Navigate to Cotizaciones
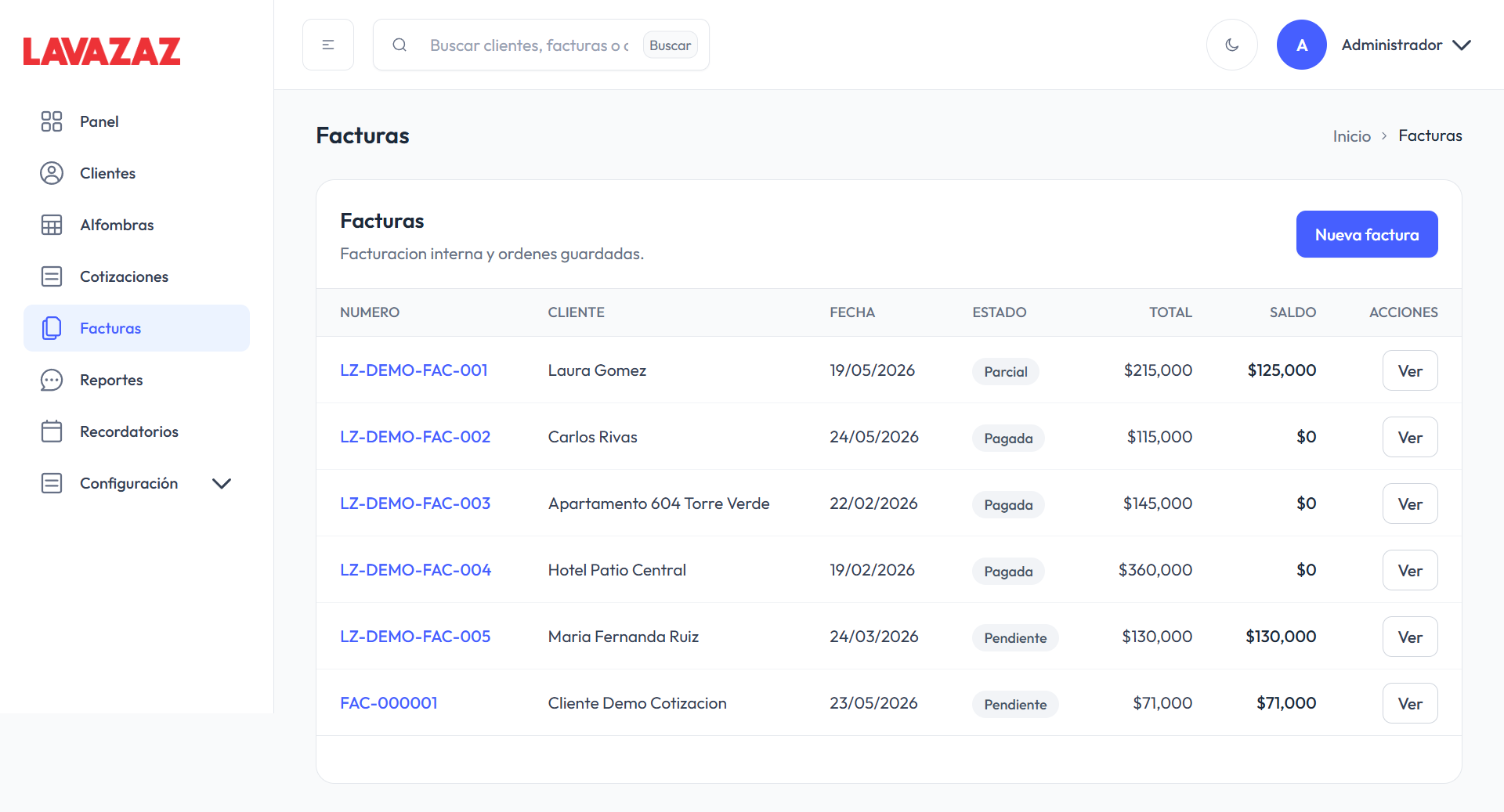1504x812 pixels. pos(136,276)
